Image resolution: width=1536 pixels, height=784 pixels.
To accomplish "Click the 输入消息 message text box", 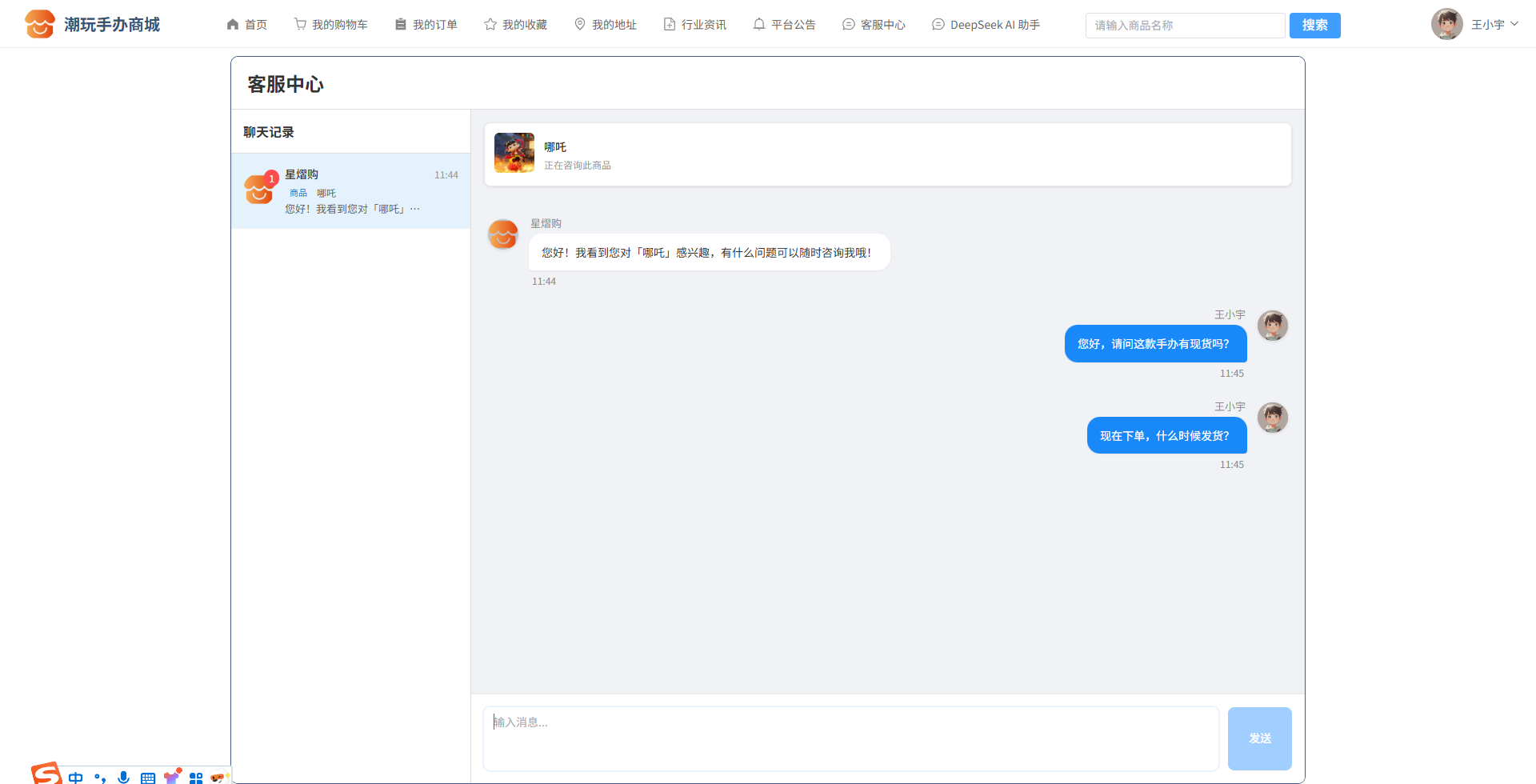I will 850,738.
